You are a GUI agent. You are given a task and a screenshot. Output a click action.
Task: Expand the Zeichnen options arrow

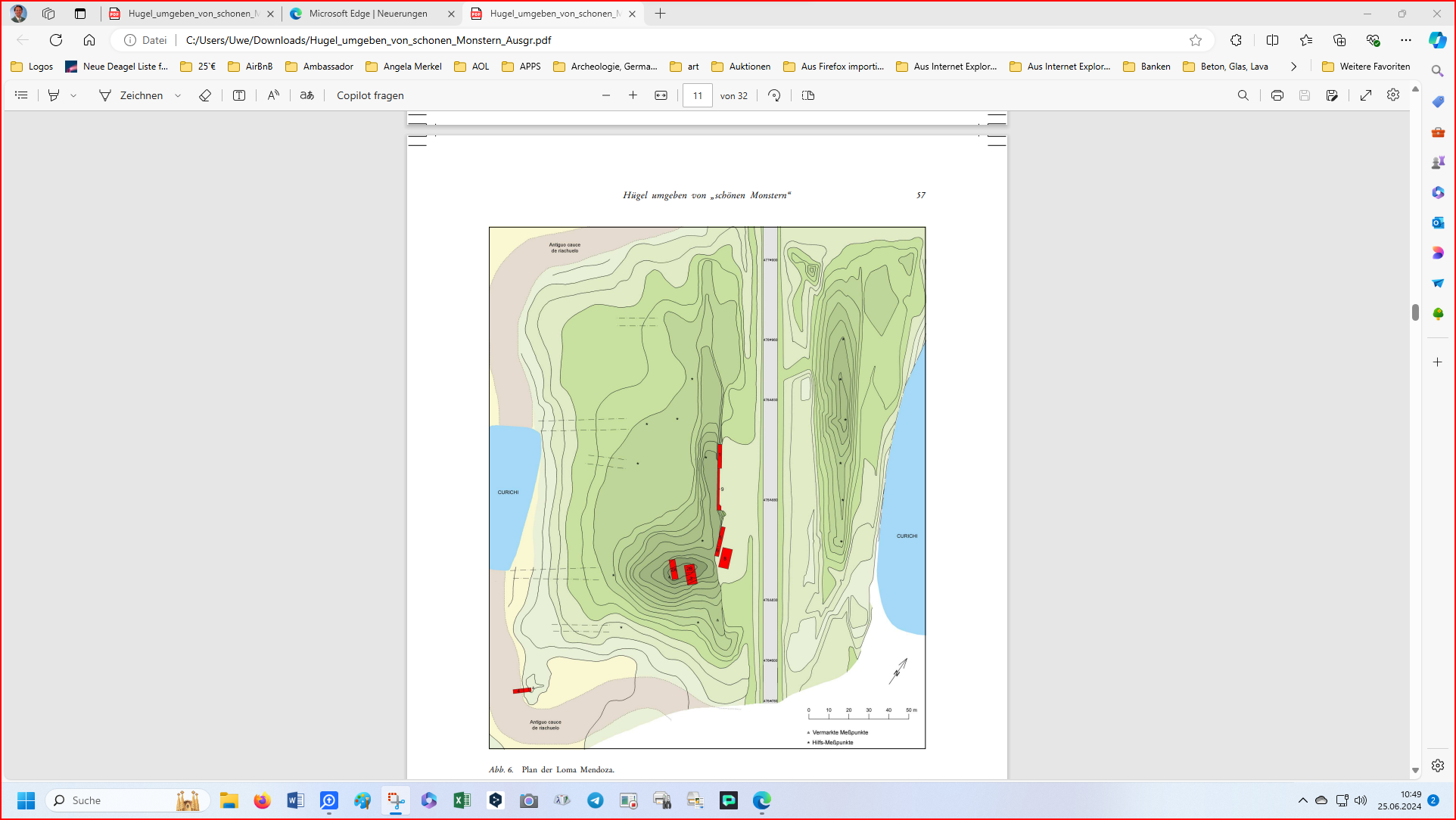[178, 96]
